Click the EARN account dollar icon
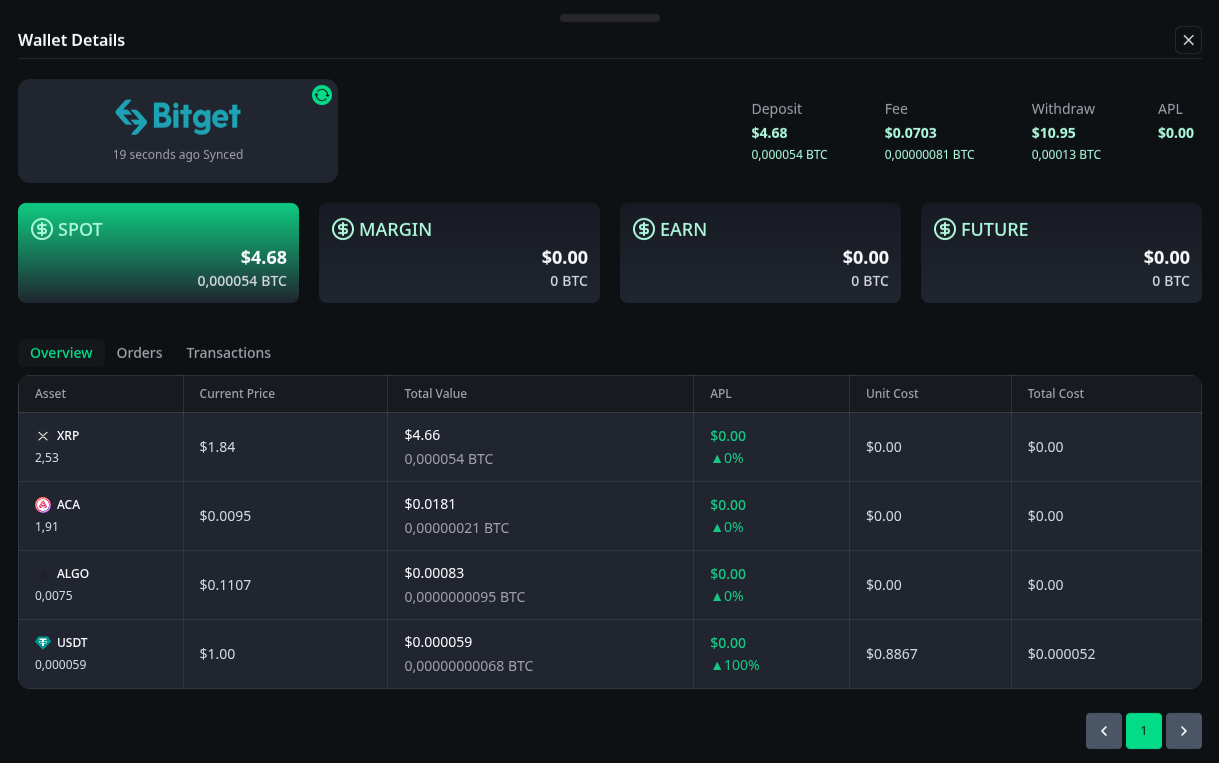Screen dimensions: 1219x763 [x=644, y=229]
